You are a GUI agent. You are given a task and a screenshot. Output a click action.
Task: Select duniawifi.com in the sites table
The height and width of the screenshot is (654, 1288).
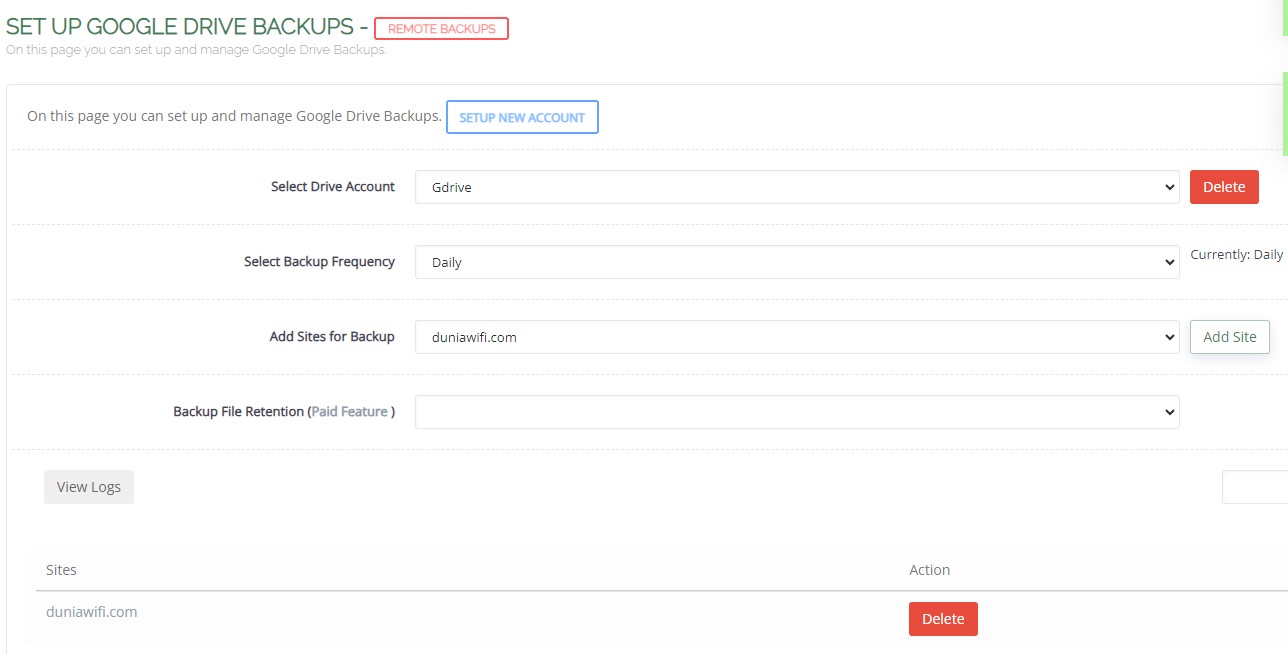[91, 611]
